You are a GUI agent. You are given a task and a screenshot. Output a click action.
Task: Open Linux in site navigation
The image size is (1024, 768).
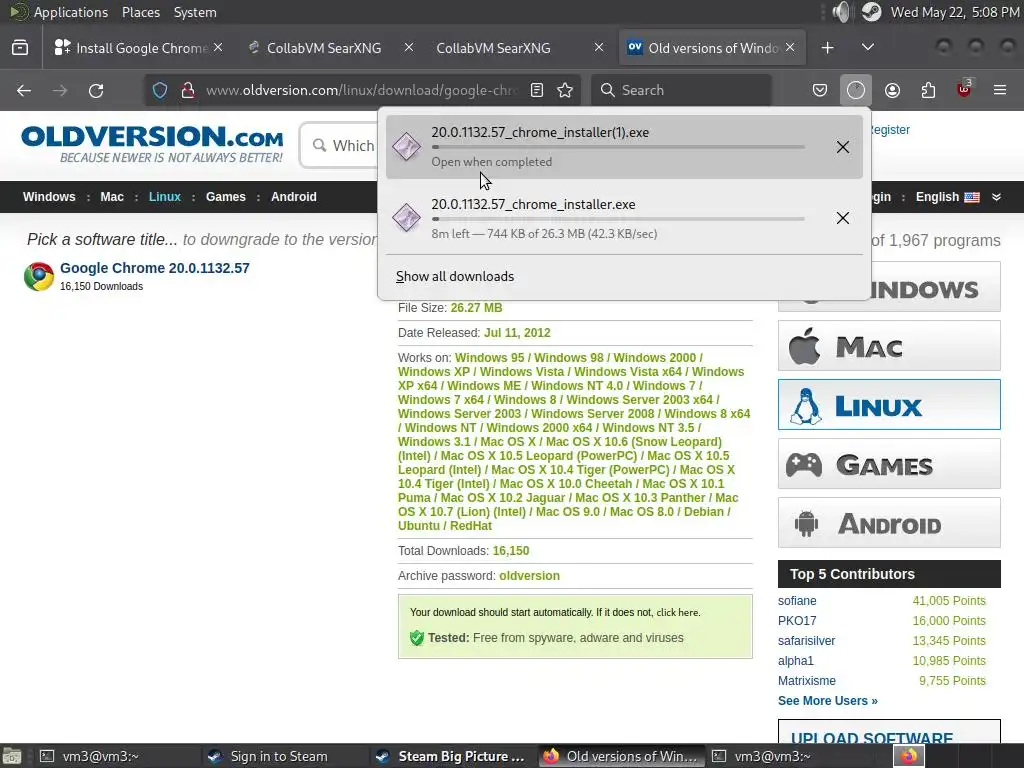[x=165, y=197]
